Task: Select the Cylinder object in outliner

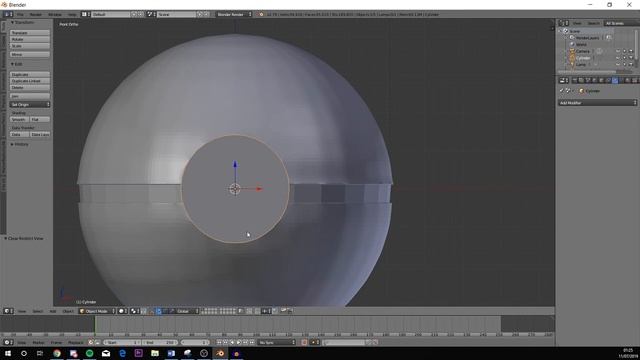Action: [x=583, y=58]
